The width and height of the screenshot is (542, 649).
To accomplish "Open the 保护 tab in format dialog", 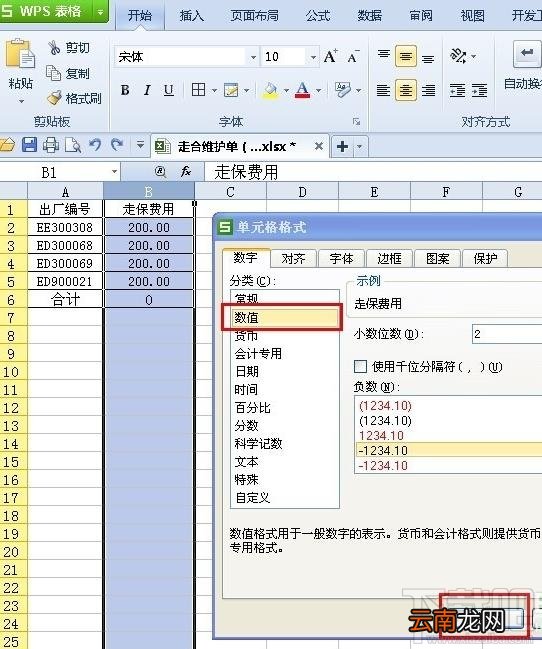I will pyautogui.click(x=485, y=259).
